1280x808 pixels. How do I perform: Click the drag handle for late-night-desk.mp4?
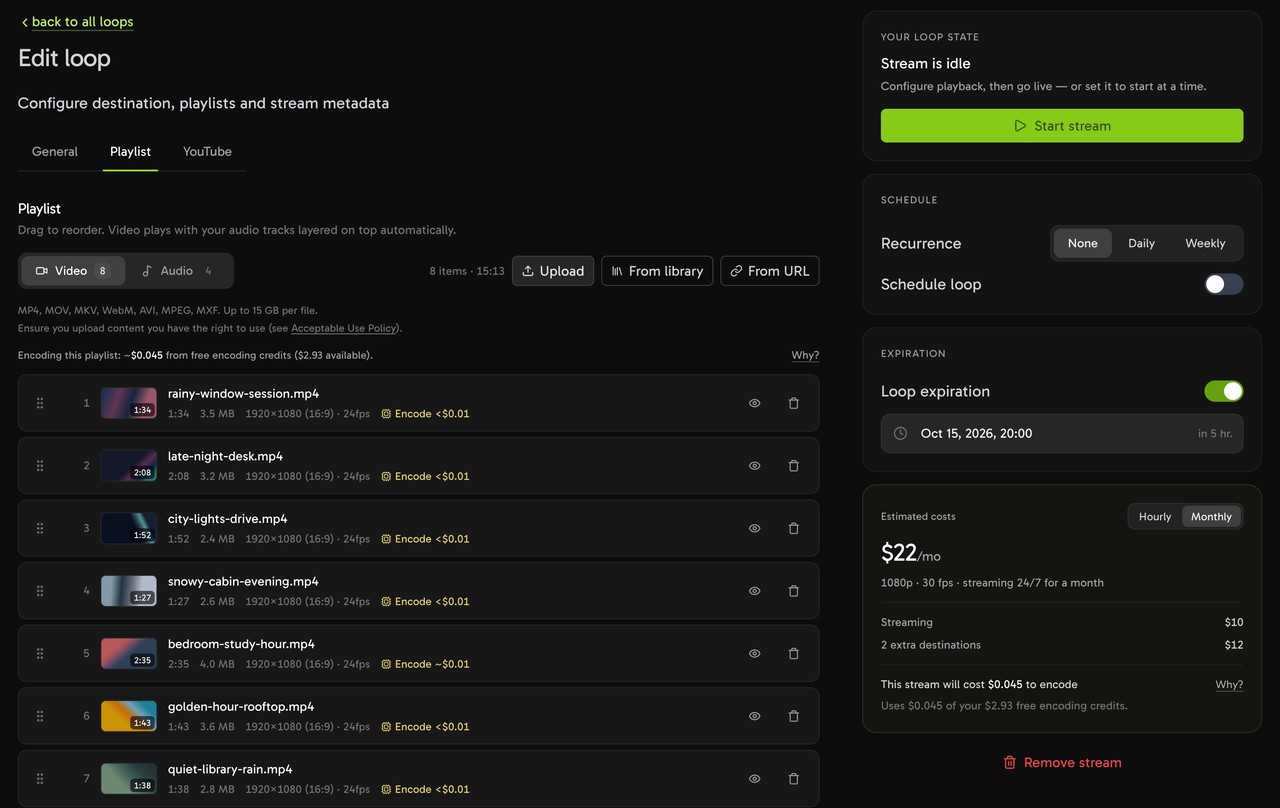click(40, 466)
